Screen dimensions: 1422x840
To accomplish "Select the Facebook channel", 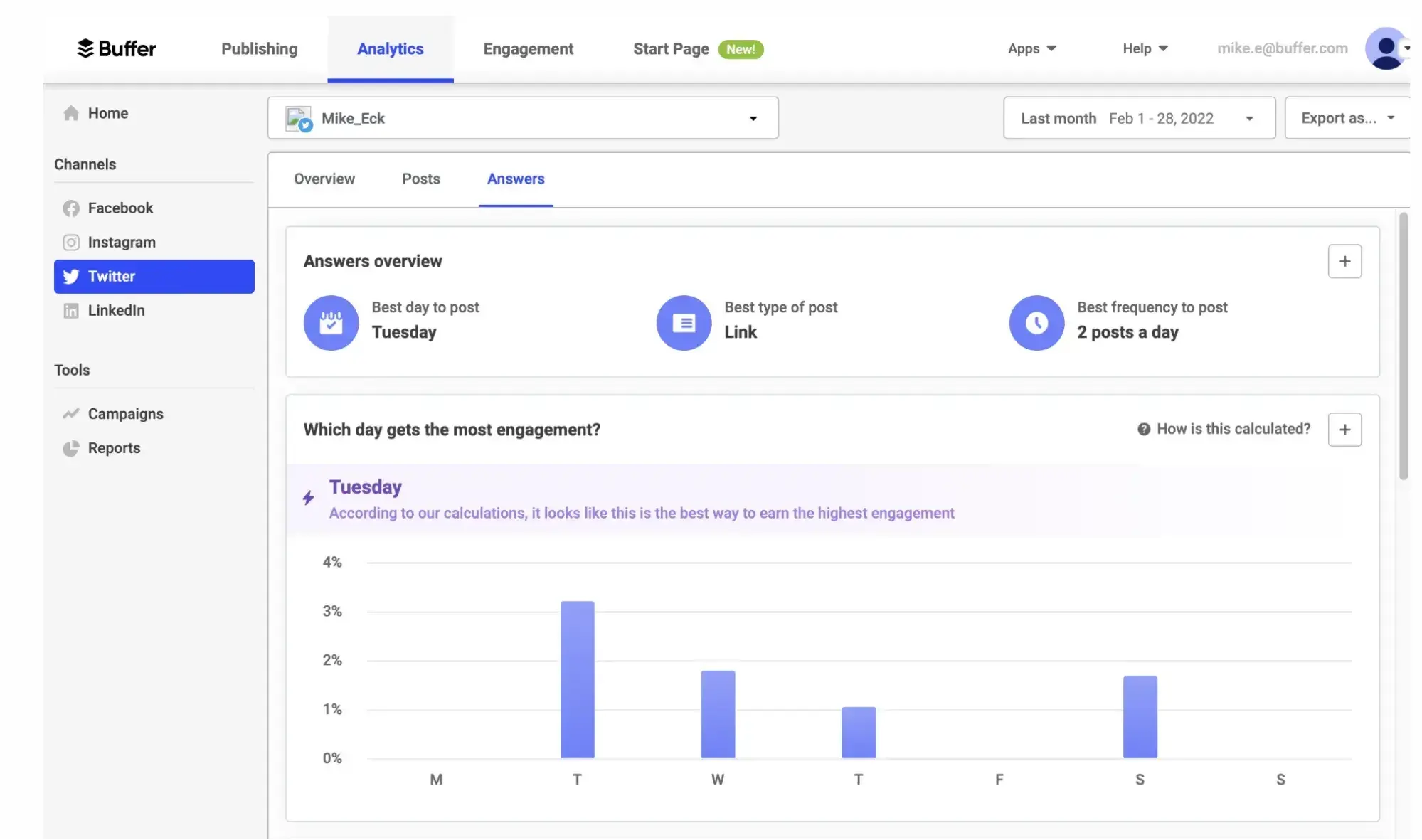I will pyautogui.click(x=120, y=208).
